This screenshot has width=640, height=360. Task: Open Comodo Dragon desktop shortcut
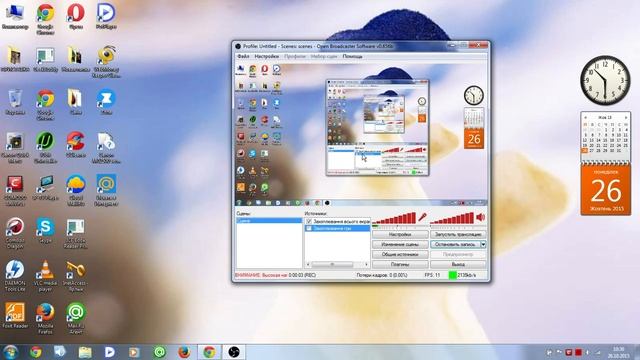tap(15, 233)
